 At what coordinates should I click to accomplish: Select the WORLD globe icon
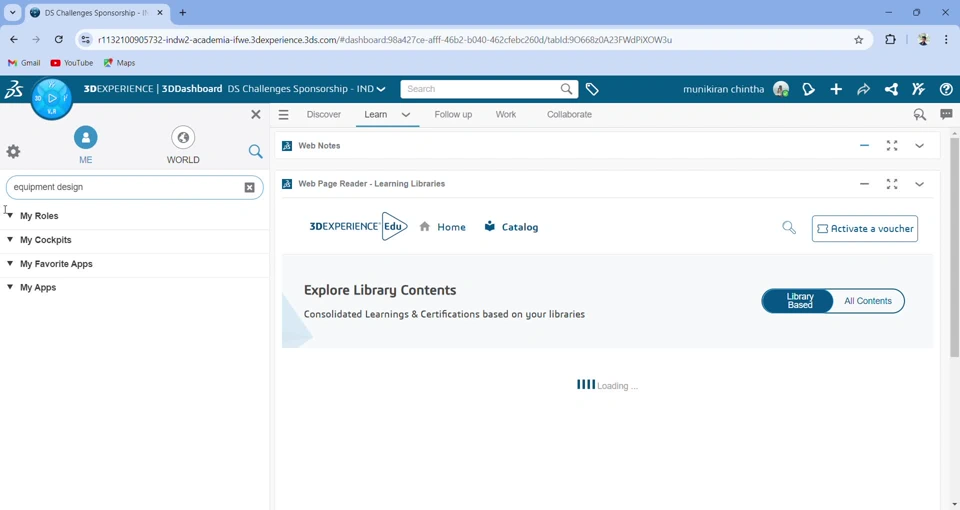(183, 138)
